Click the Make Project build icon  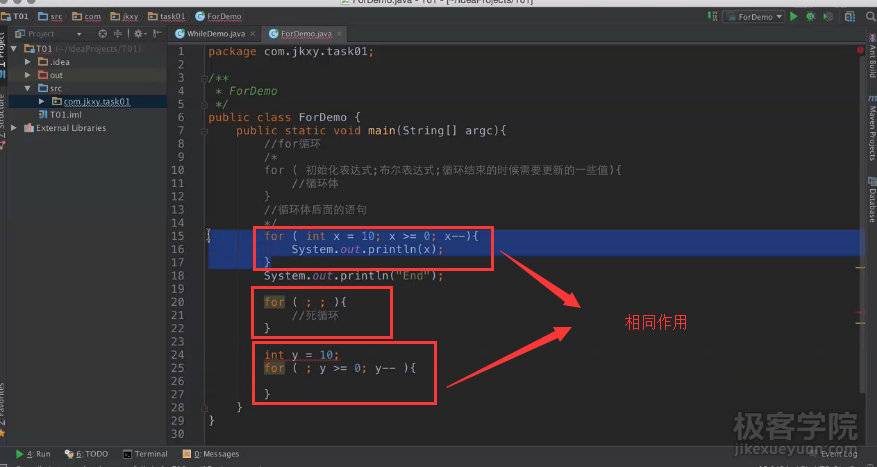(x=712, y=17)
